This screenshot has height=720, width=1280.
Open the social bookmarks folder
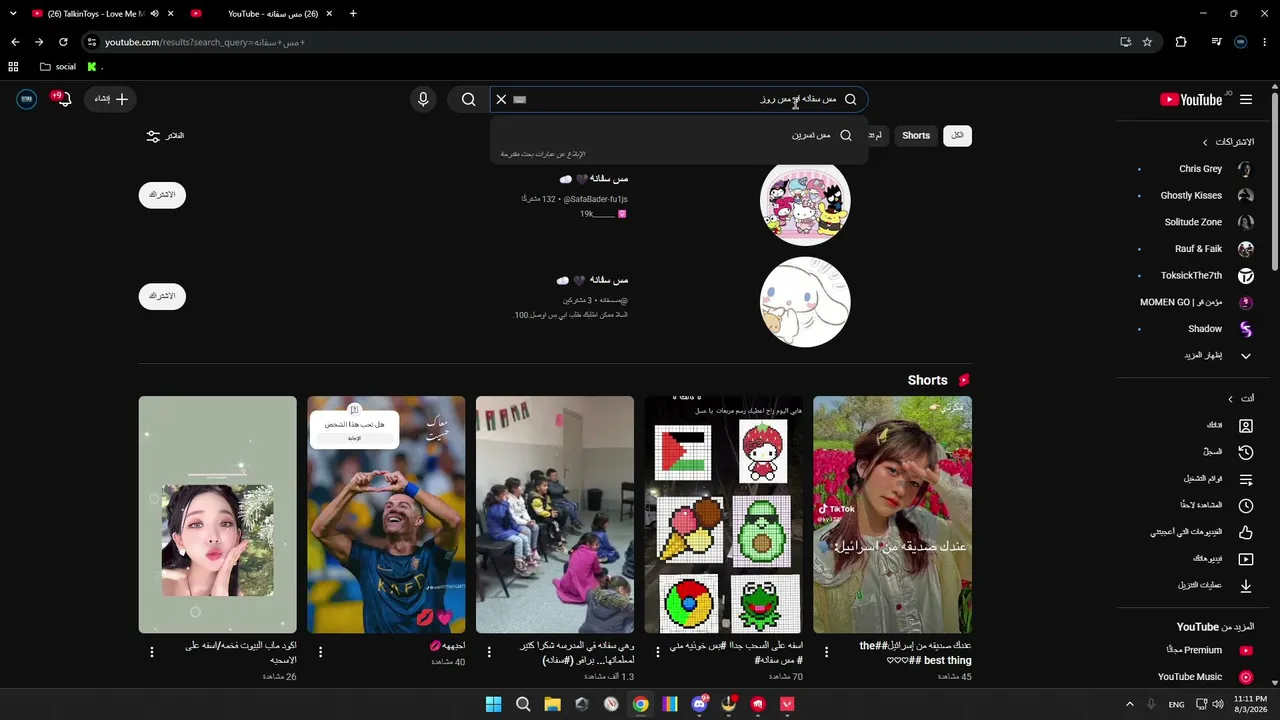[58, 67]
